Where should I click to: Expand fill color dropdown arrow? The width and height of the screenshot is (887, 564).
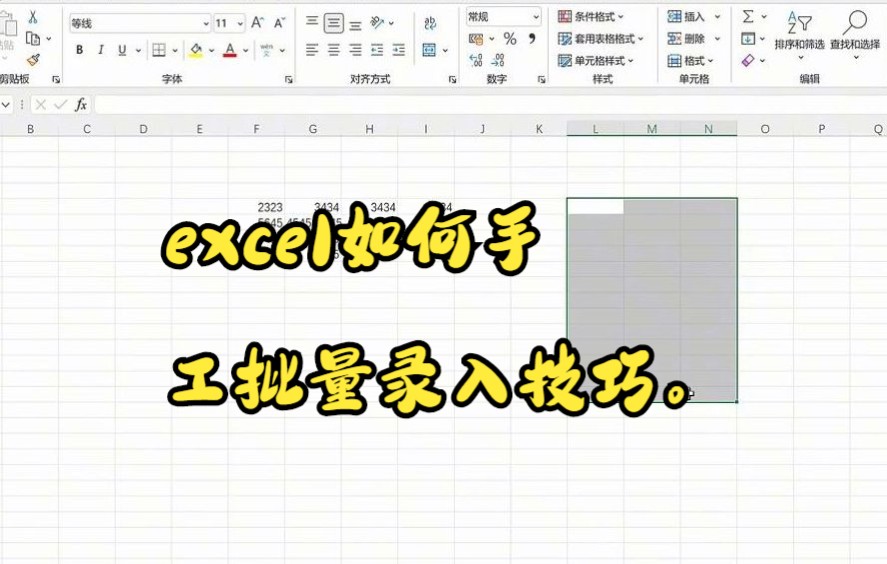click(x=212, y=50)
